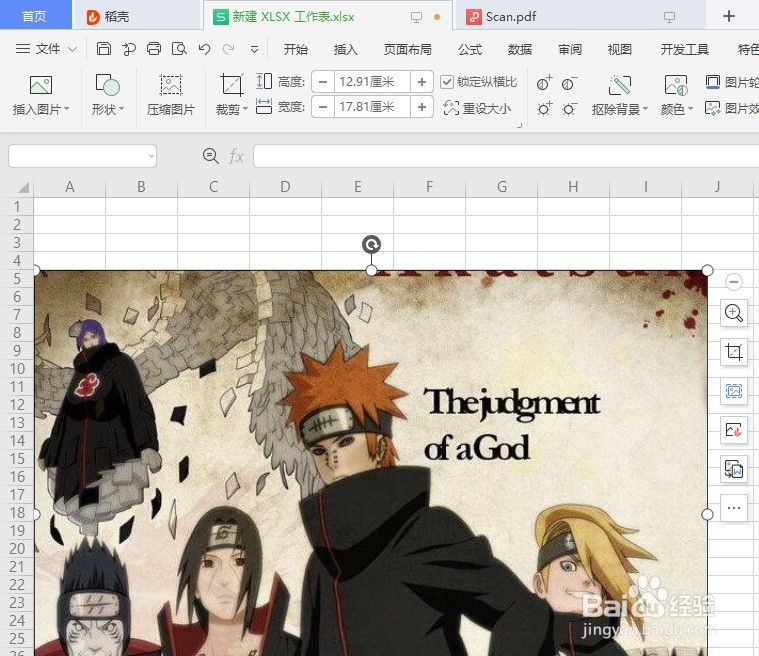
Task: Increase picture width with plus button
Action: tap(422, 107)
